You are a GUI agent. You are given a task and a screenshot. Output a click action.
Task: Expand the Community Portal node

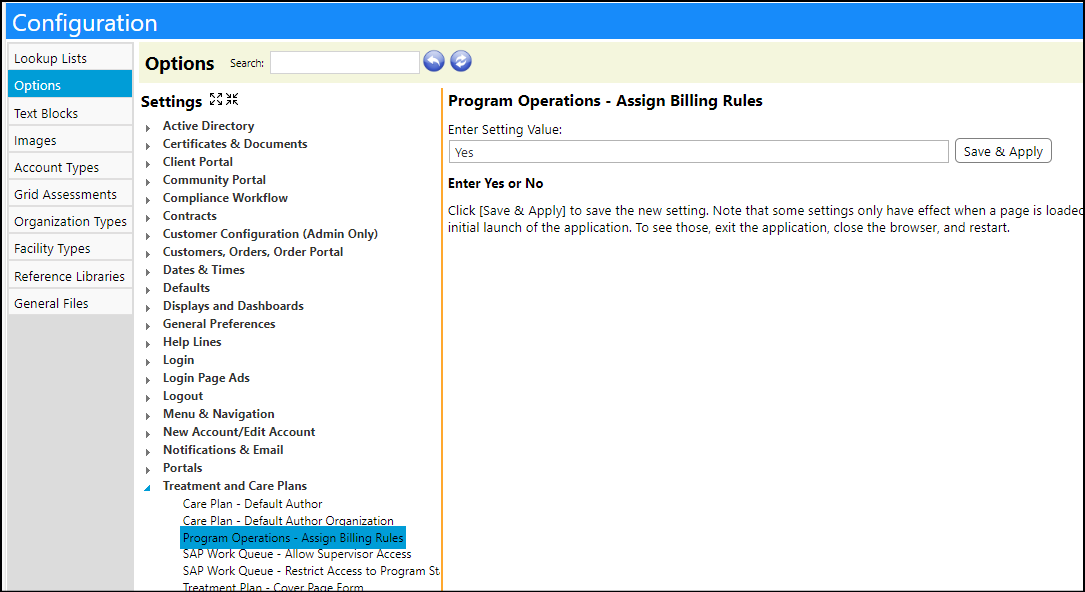pyautogui.click(x=148, y=182)
